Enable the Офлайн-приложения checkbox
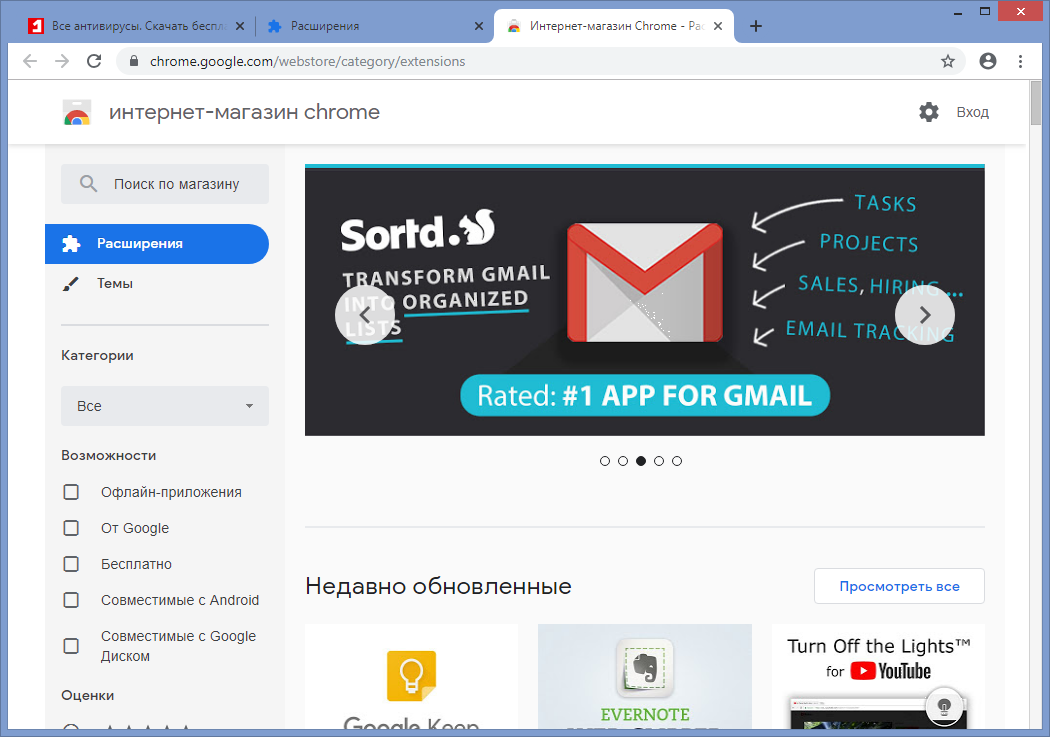Screen dimensions: 1050x737 pyautogui.click(x=71, y=492)
